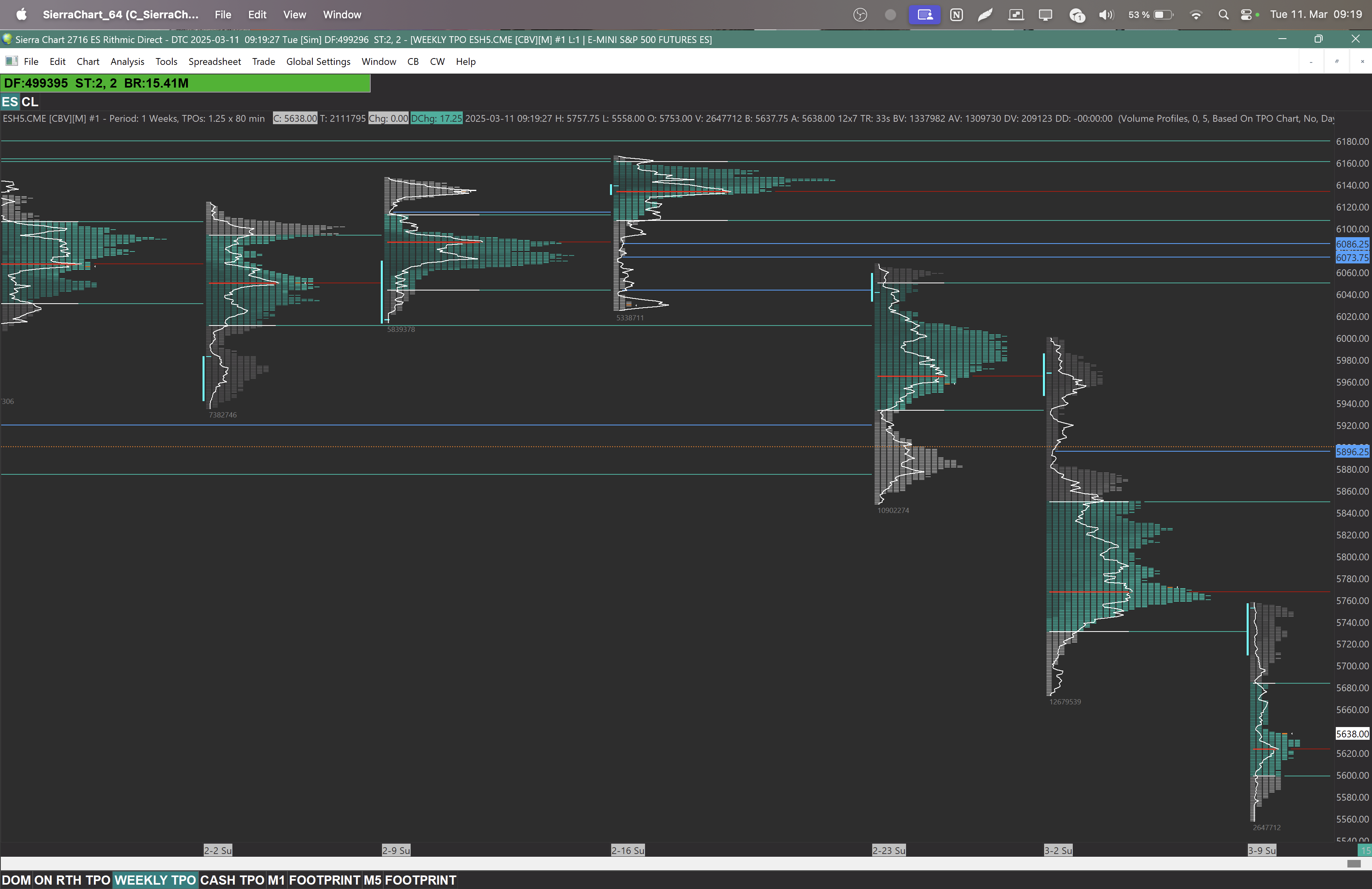The image size is (1372, 889).
Task: Select the ES symbol button
Action: 10,102
